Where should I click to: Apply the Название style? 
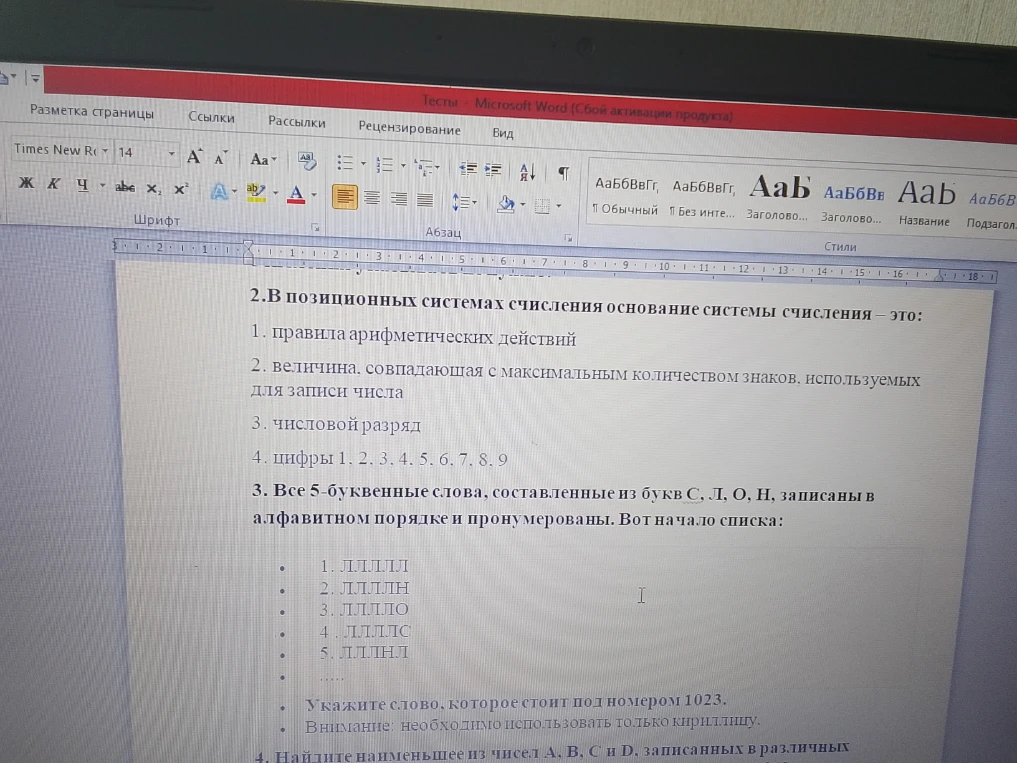point(926,204)
